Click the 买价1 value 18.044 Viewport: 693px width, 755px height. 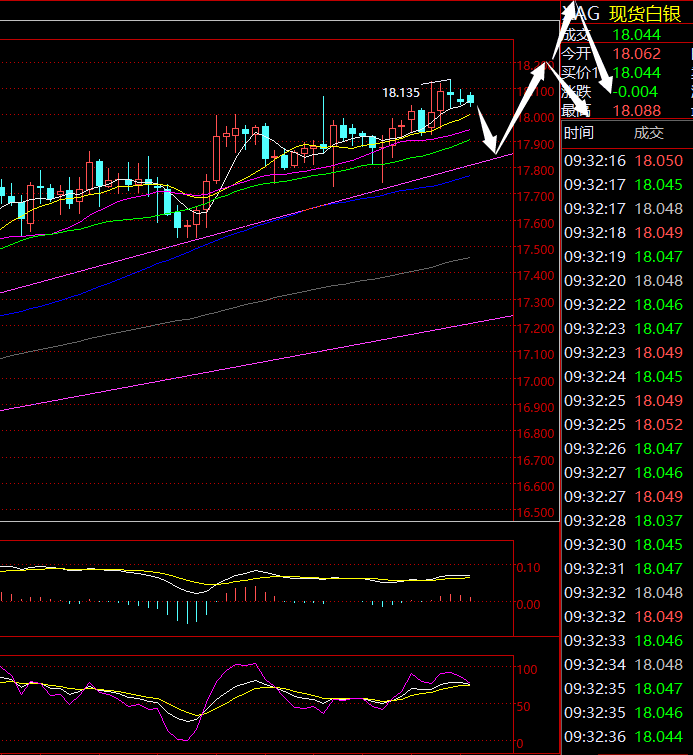click(x=636, y=73)
